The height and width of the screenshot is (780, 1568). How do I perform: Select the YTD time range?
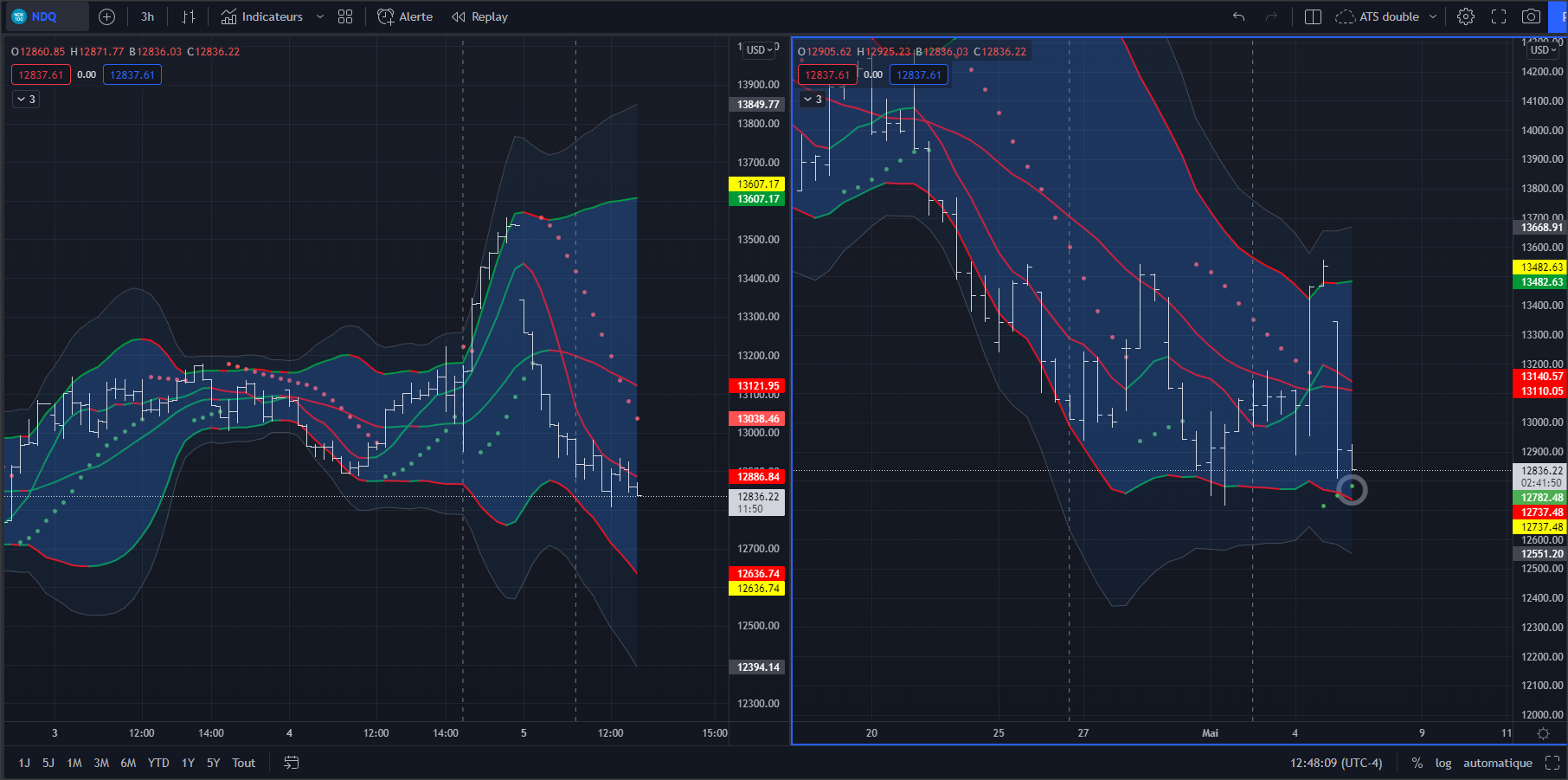point(158,763)
